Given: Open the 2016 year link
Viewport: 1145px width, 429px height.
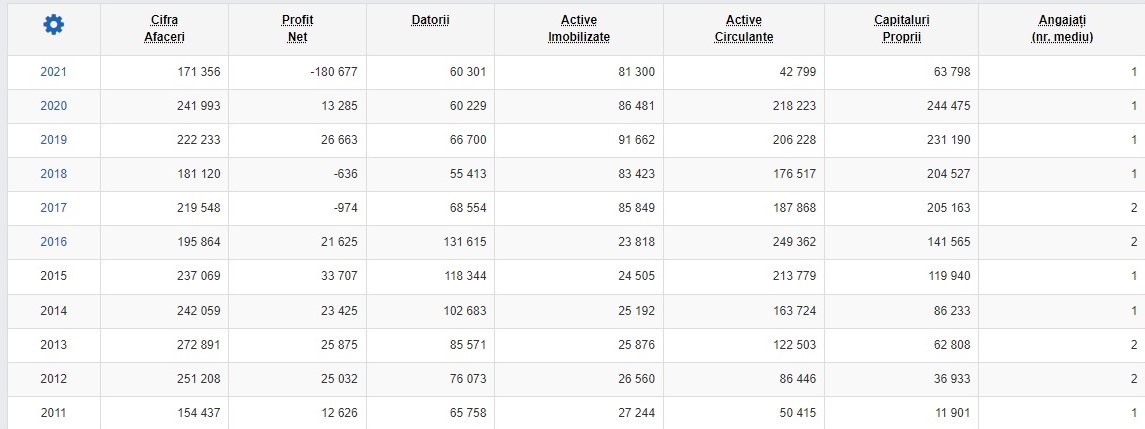Looking at the screenshot, I should point(53,242).
